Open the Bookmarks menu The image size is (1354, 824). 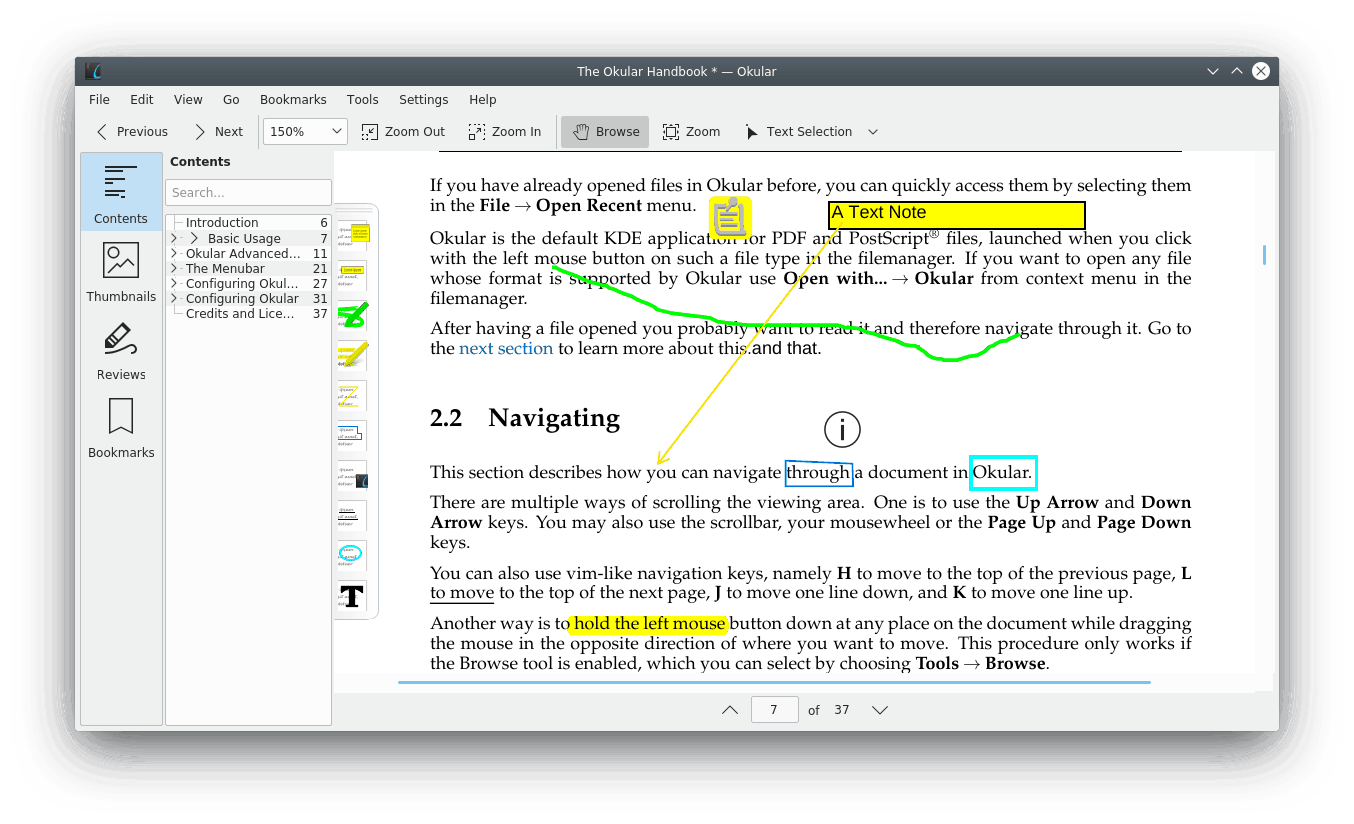[x=293, y=100]
